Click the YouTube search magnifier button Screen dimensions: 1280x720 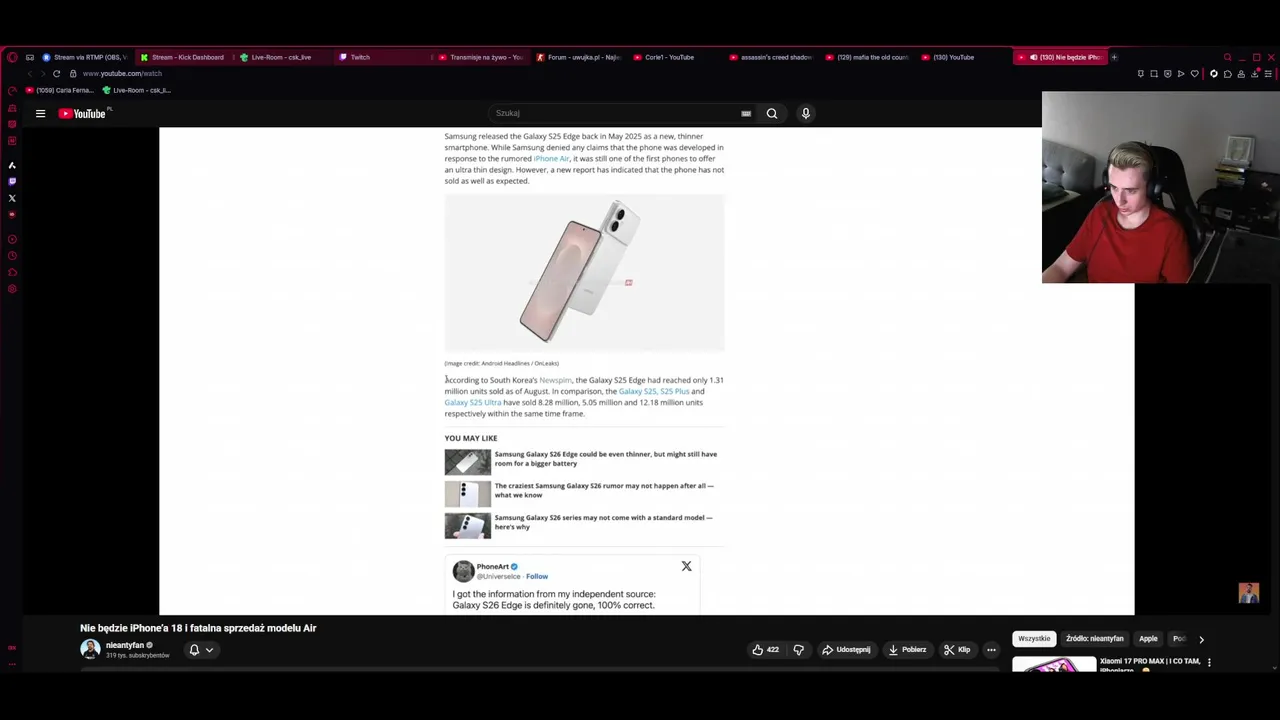click(x=772, y=114)
